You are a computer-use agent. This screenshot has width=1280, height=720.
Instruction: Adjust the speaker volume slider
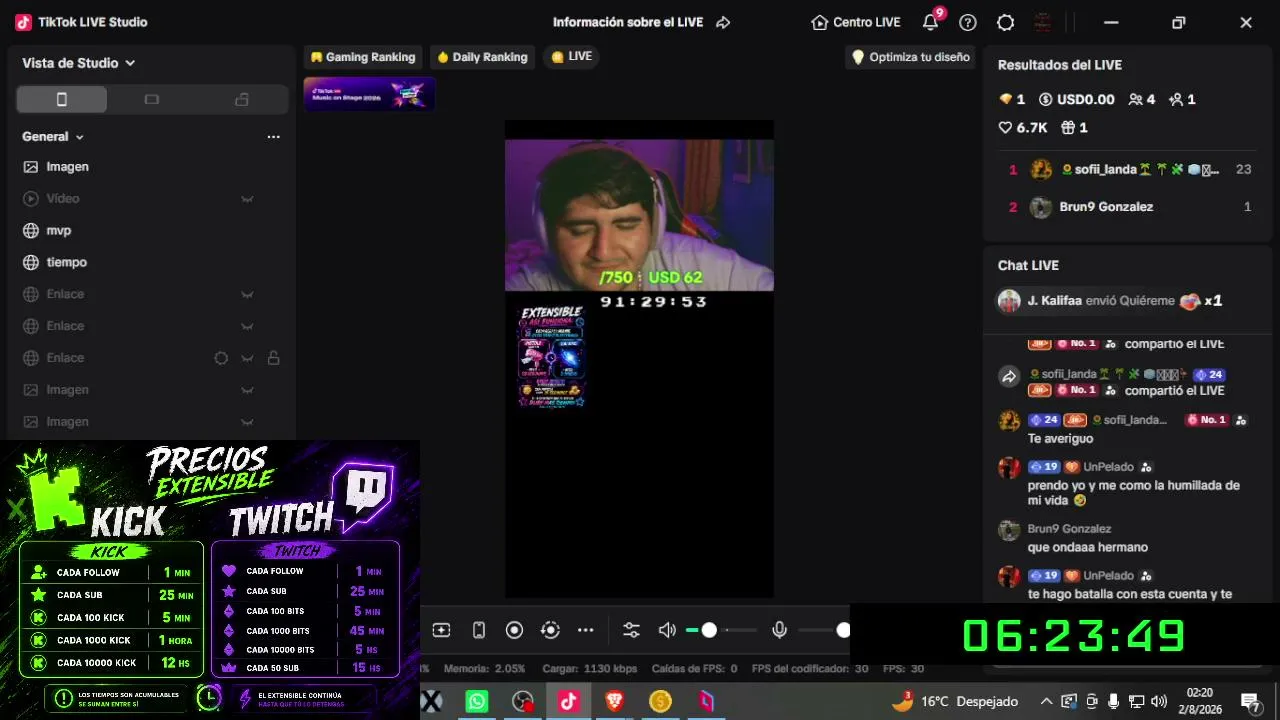[x=721, y=630]
